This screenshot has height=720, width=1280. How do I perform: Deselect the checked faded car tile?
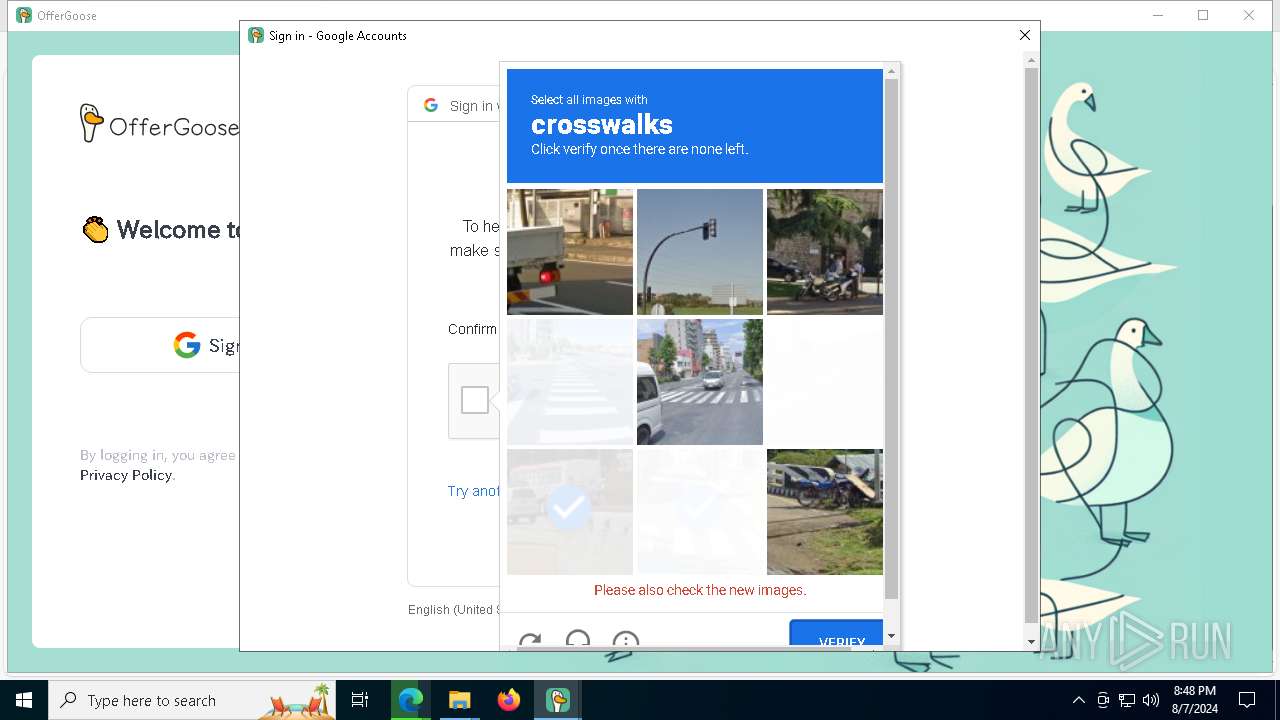[570, 512]
